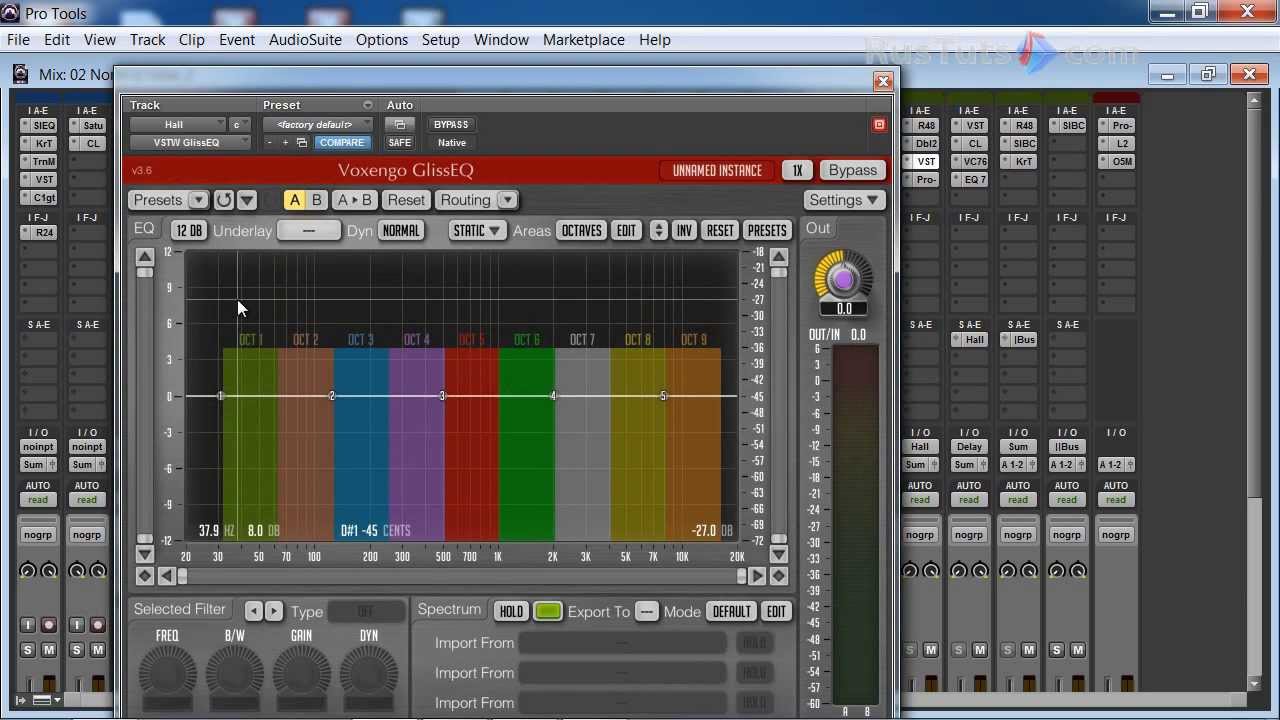Click the Export To dash selector
The width and height of the screenshot is (1280, 720).
[647, 611]
